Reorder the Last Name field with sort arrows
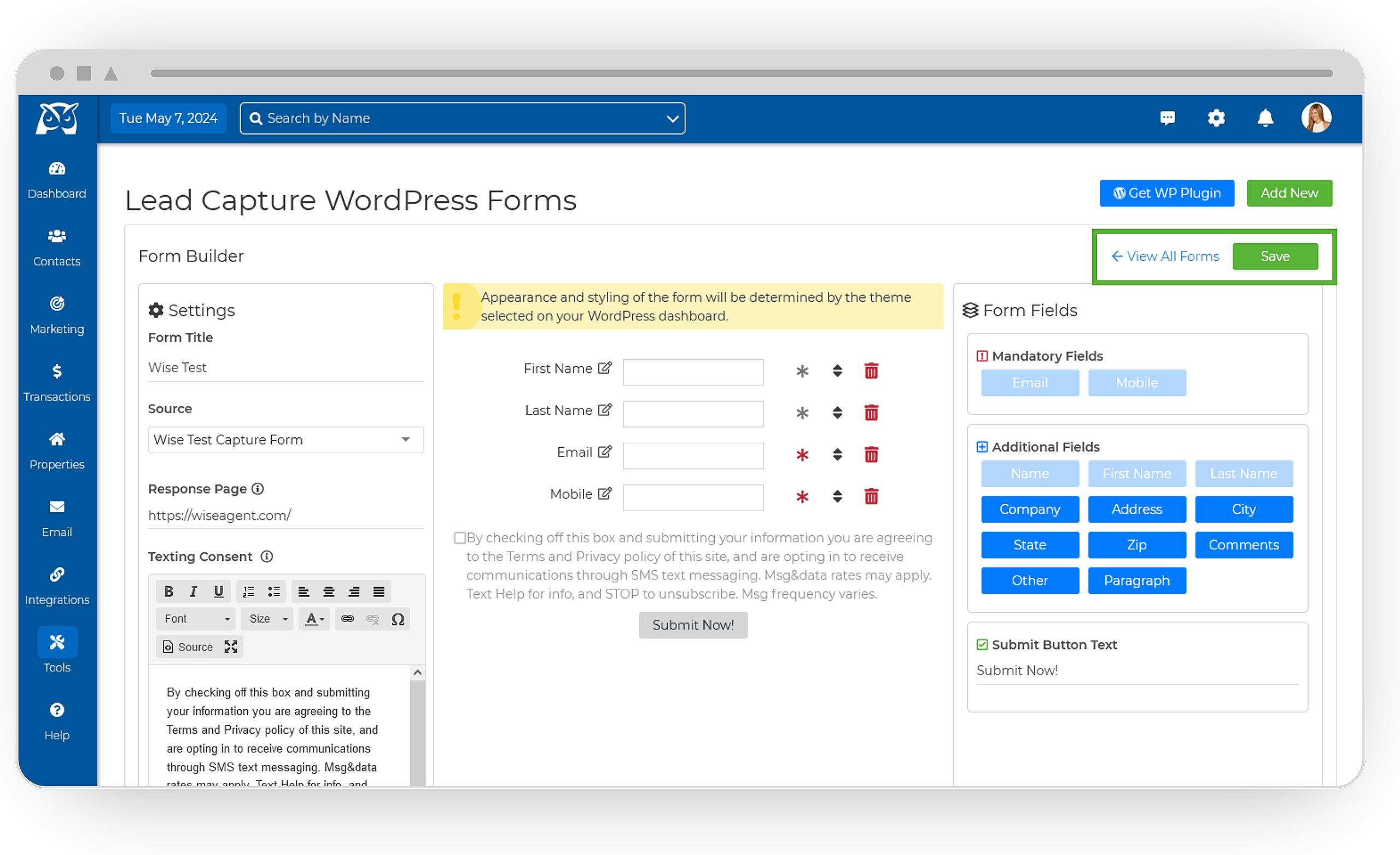Viewport: 1400px width, 855px height. coord(837,412)
